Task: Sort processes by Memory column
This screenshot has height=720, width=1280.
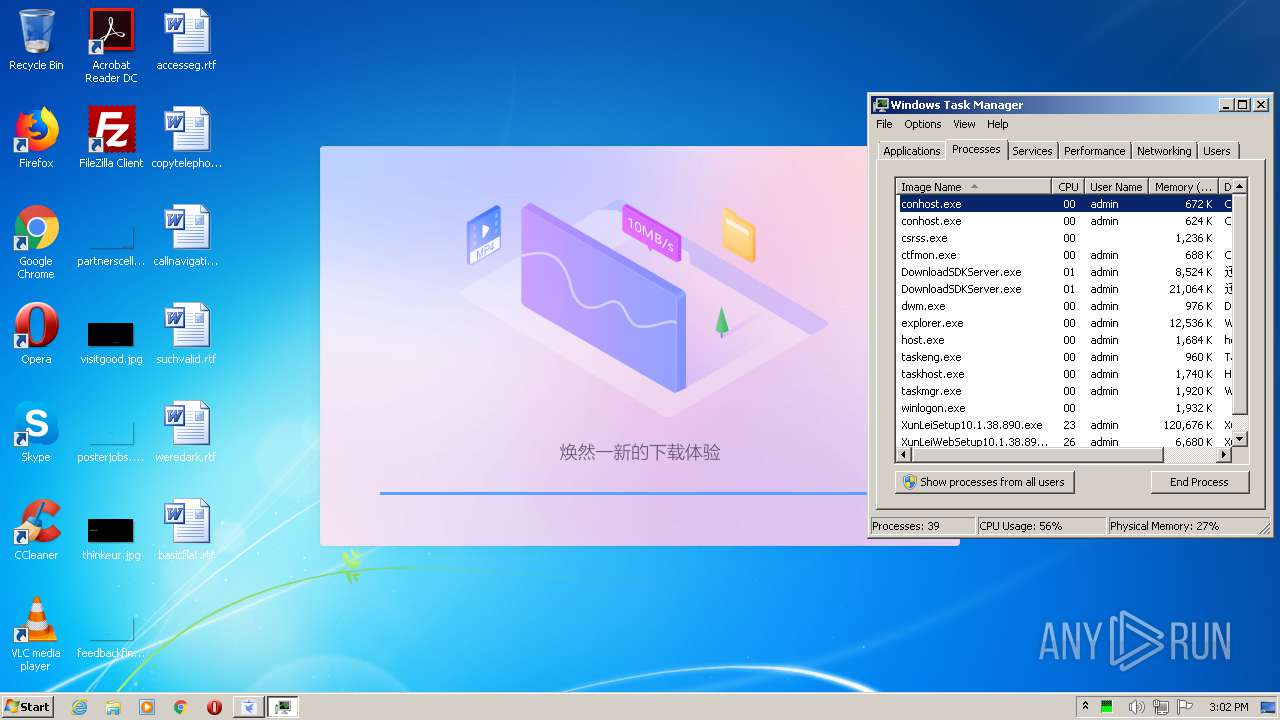Action: (1182, 186)
